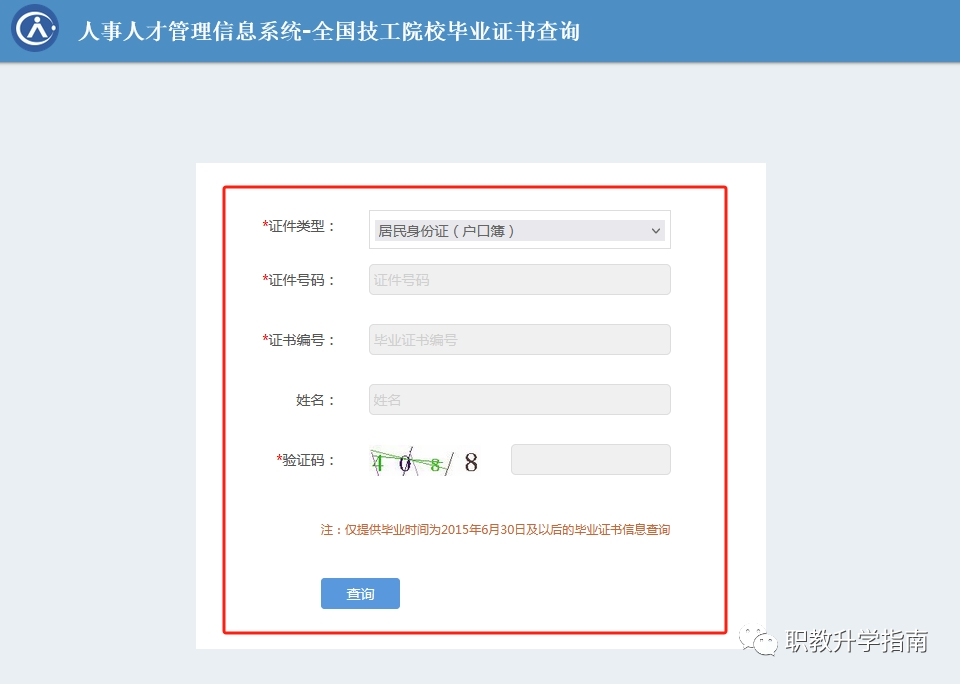Focus the 验证码 input box
This screenshot has height=684, width=960.
591,459
